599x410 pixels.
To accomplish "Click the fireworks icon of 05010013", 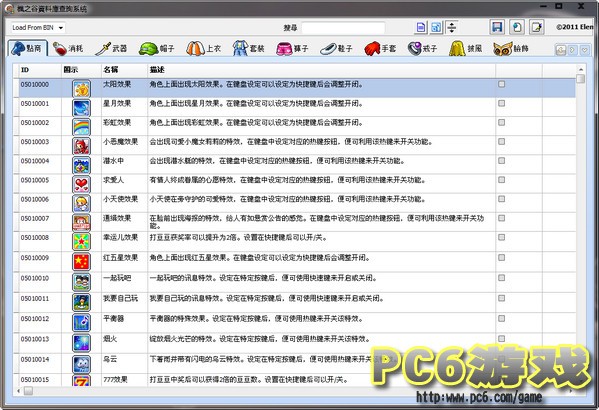I will [81, 343].
